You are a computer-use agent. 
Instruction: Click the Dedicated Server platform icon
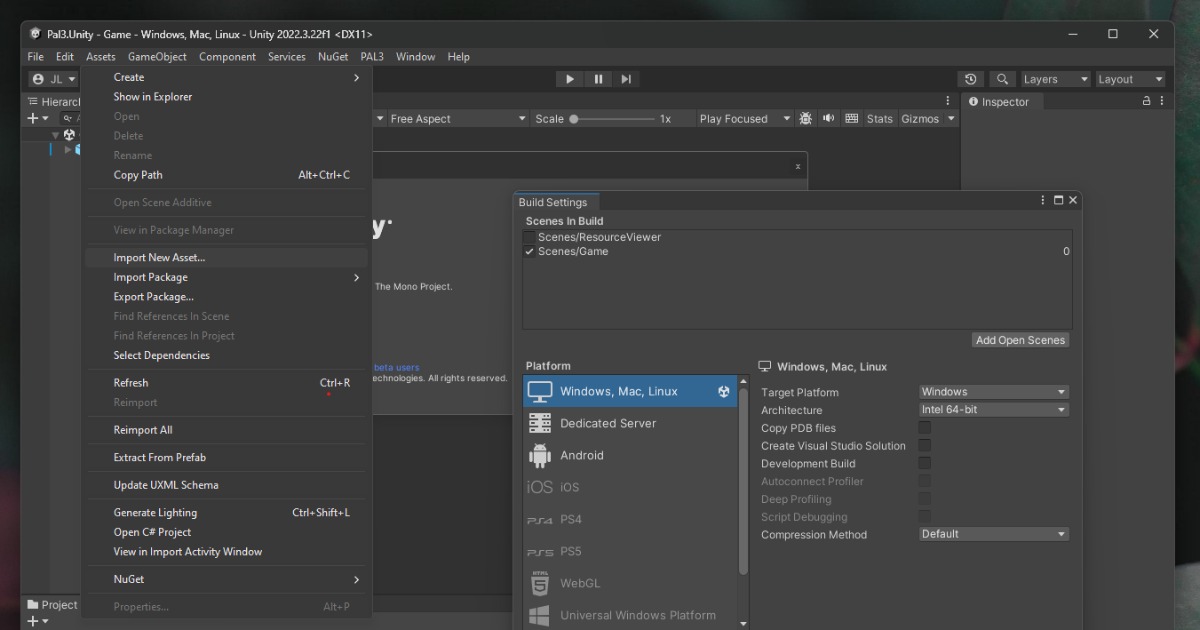tap(540, 423)
